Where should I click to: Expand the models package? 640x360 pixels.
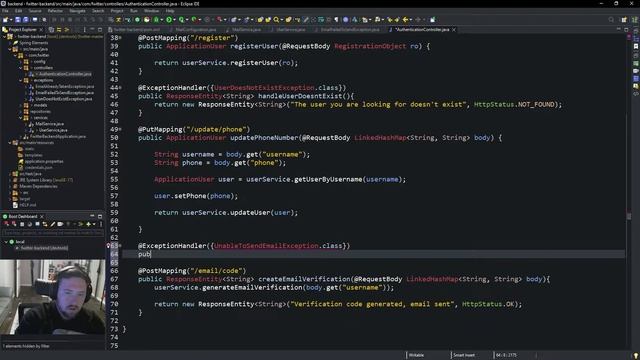21,105
